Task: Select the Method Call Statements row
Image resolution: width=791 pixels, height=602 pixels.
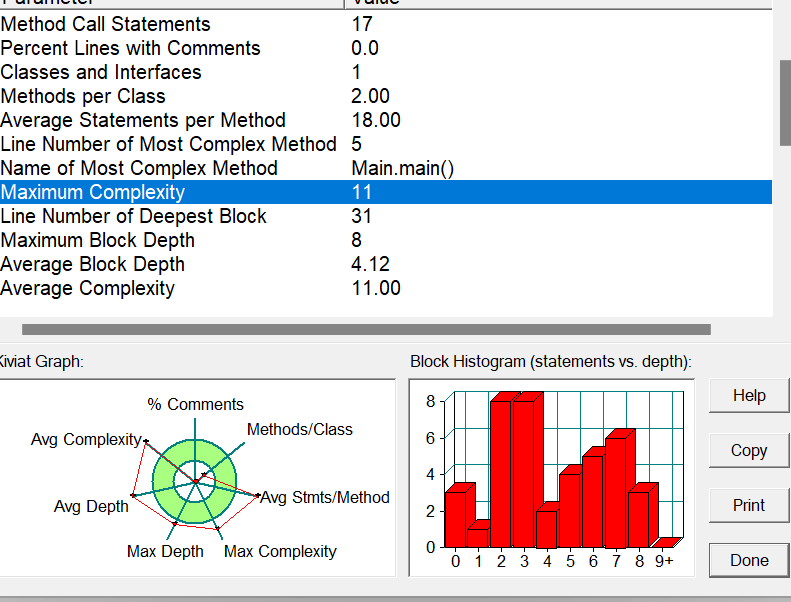Action: [386, 24]
